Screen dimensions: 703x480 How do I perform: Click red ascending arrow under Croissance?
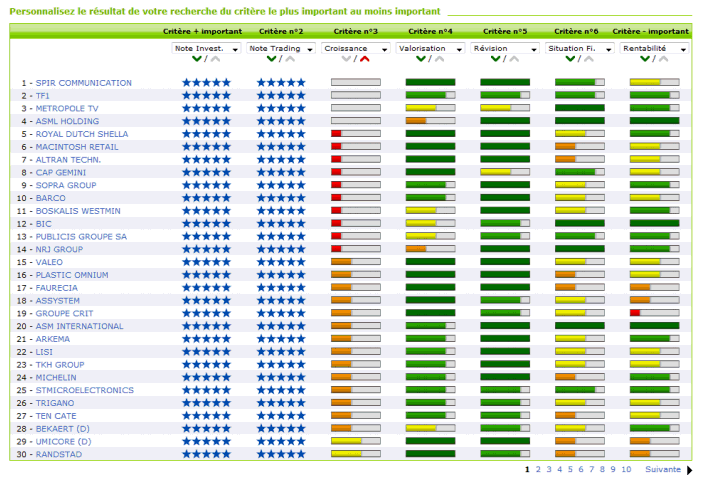pos(365,60)
